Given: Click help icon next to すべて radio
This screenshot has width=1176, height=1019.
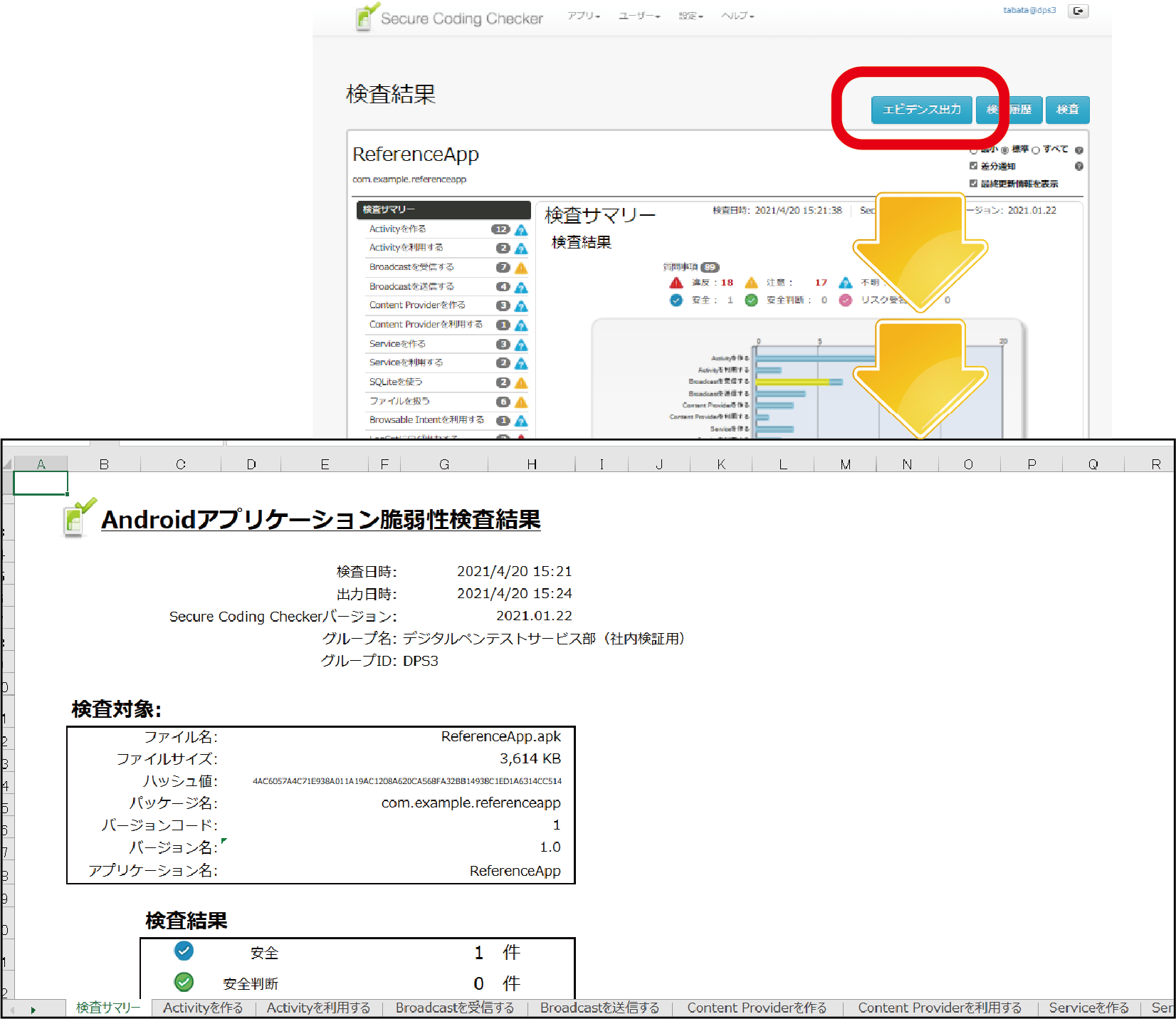Looking at the screenshot, I should click(1079, 150).
